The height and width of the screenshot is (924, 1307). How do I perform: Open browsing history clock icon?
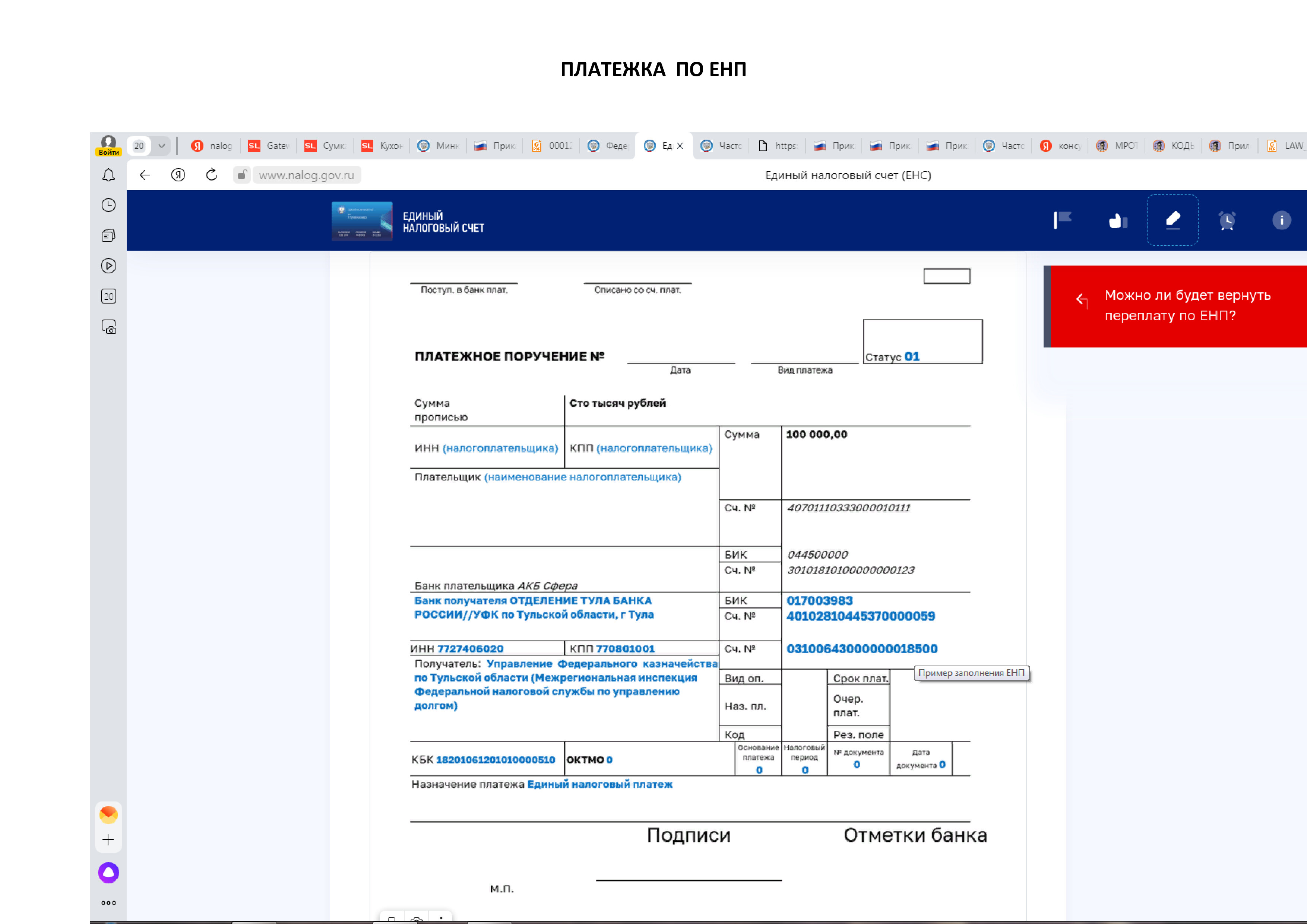[x=108, y=206]
